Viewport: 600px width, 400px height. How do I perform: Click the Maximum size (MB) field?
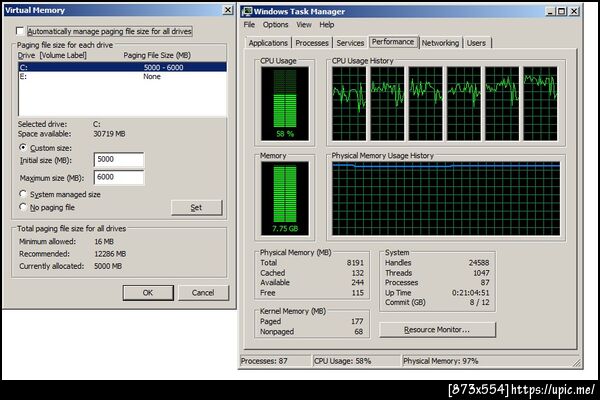point(119,177)
